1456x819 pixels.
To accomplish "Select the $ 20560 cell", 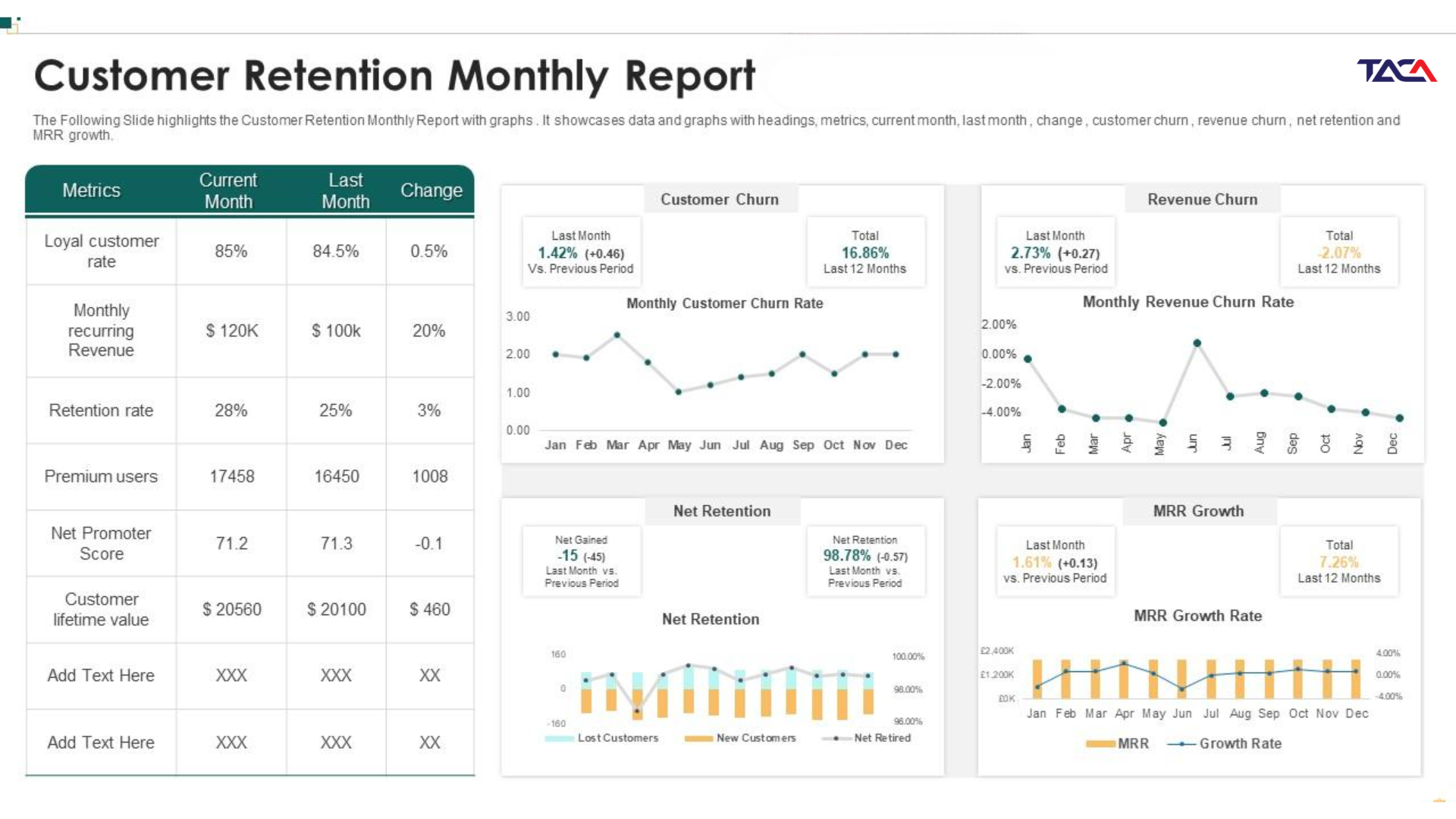I will (x=232, y=610).
